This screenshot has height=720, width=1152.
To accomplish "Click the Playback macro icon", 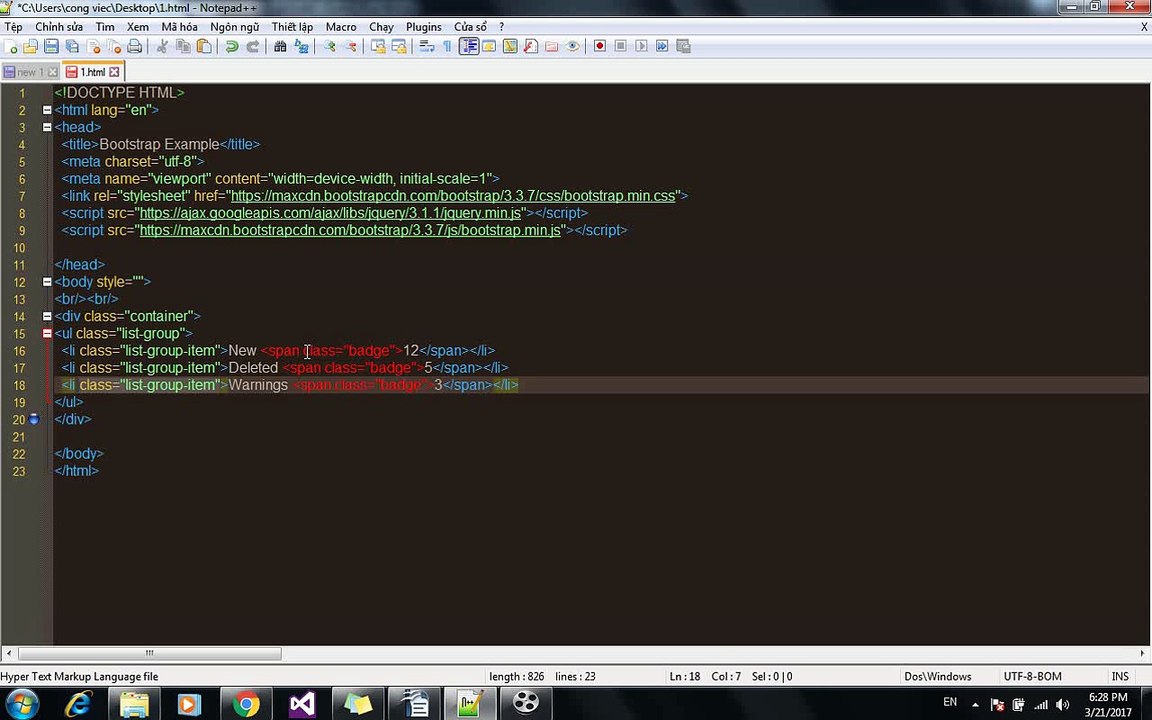I will tap(641, 46).
